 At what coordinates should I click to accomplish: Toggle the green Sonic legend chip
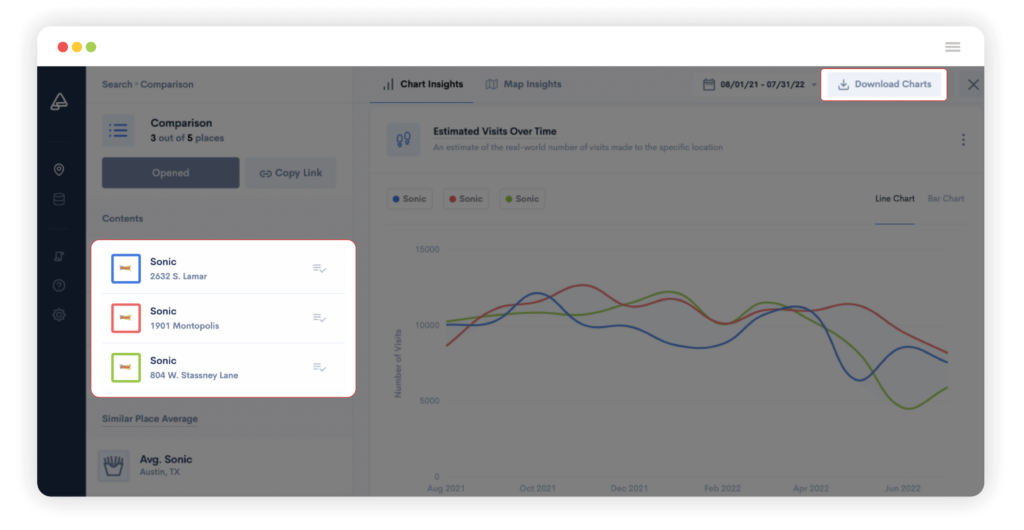pyautogui.click(x=522, y=198)
